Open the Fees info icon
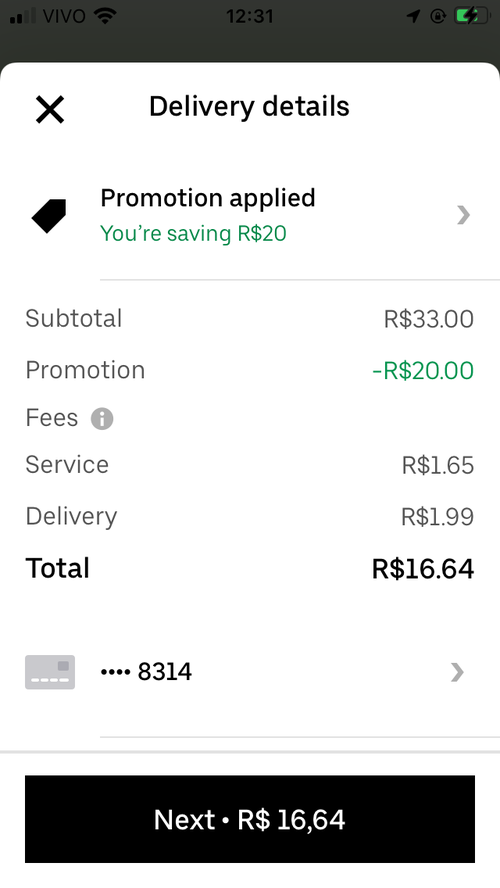This screenshot has width=500, height=888. tap(102, 419)
